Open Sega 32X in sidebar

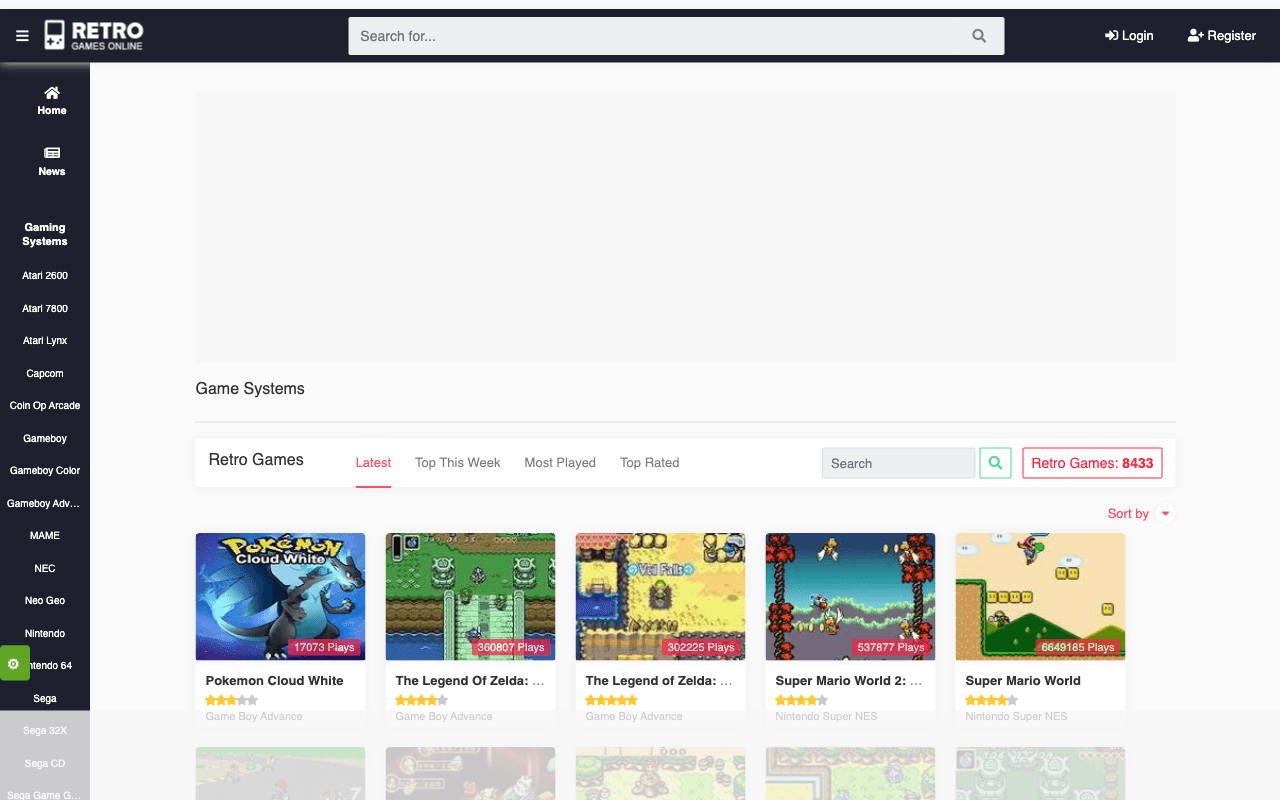point(45,731)
